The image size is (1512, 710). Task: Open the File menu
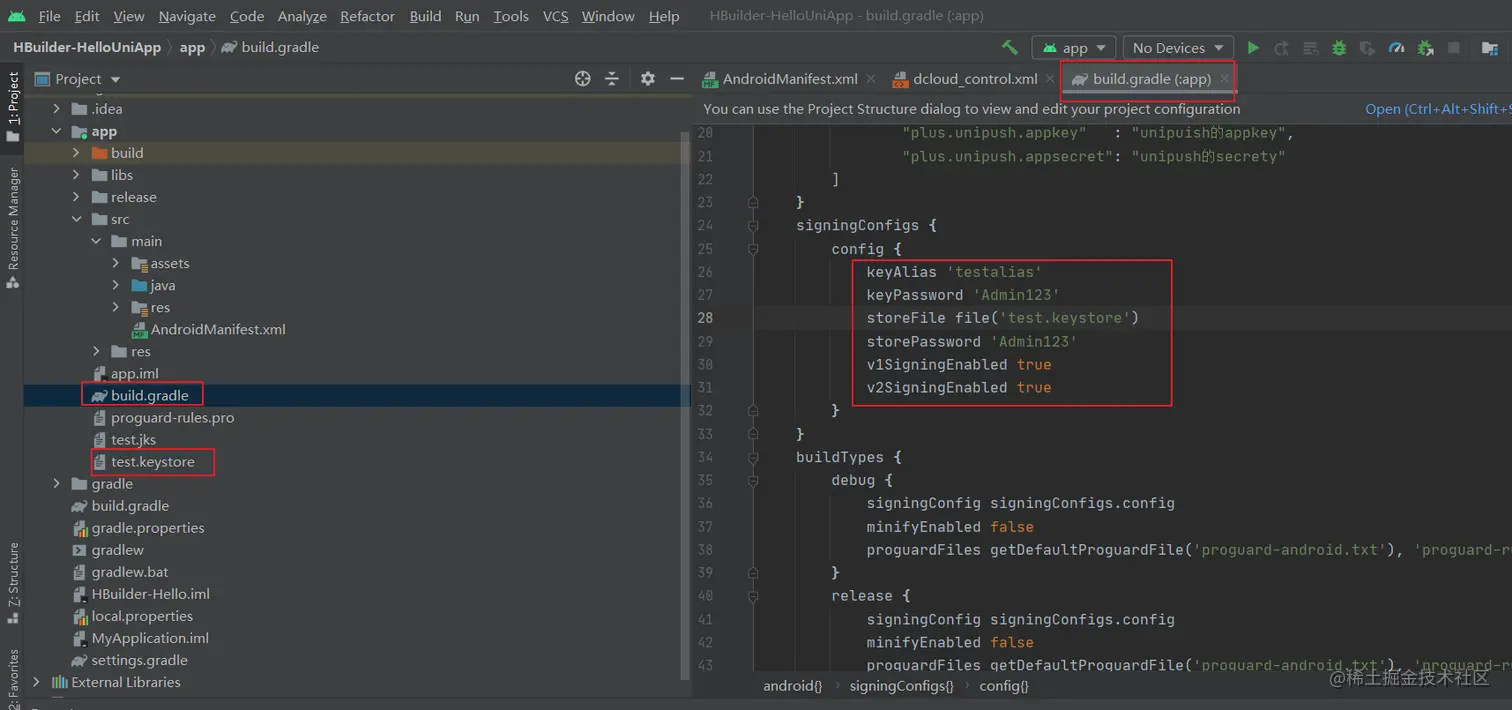coord(49,16)
